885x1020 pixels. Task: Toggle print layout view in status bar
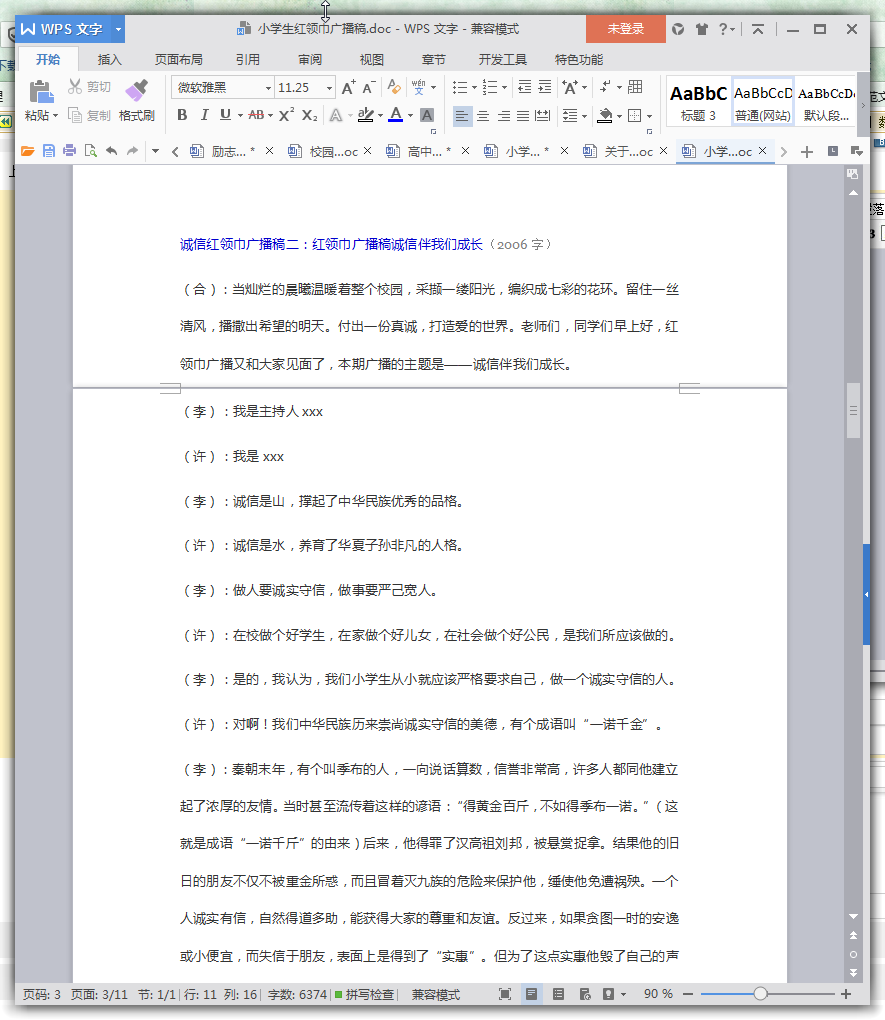tap(532, 994)
